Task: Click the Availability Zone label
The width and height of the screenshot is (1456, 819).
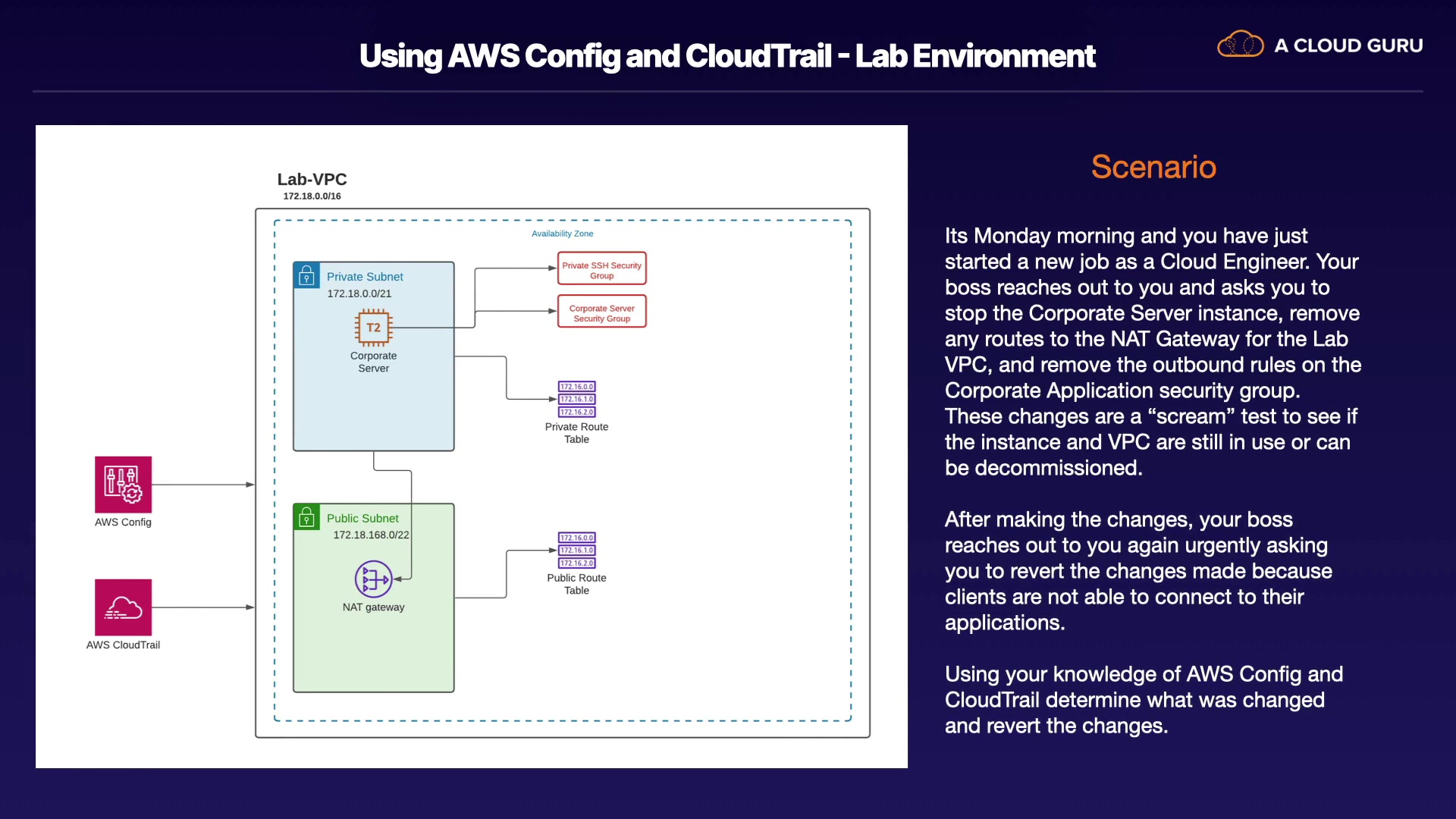Action: click(x=562, y=234)
